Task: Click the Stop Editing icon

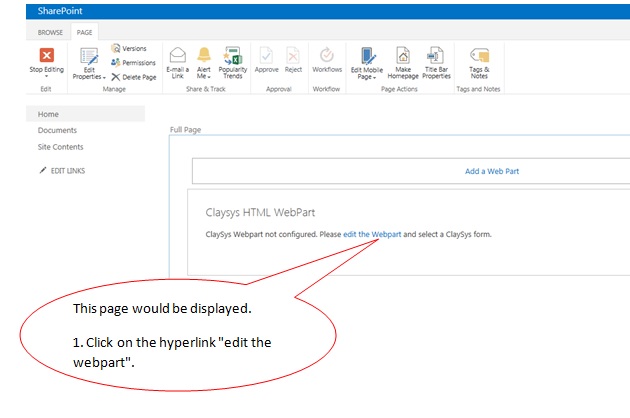Action: [47, 55]
